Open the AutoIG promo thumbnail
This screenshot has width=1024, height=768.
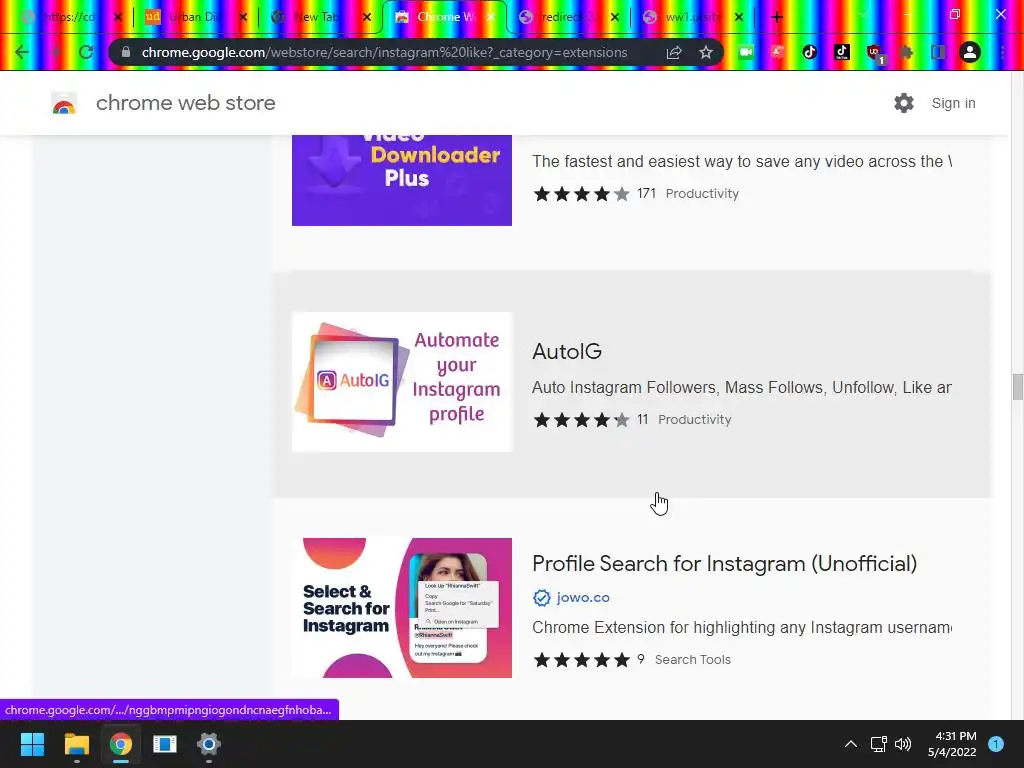click(x=402, y=382)
